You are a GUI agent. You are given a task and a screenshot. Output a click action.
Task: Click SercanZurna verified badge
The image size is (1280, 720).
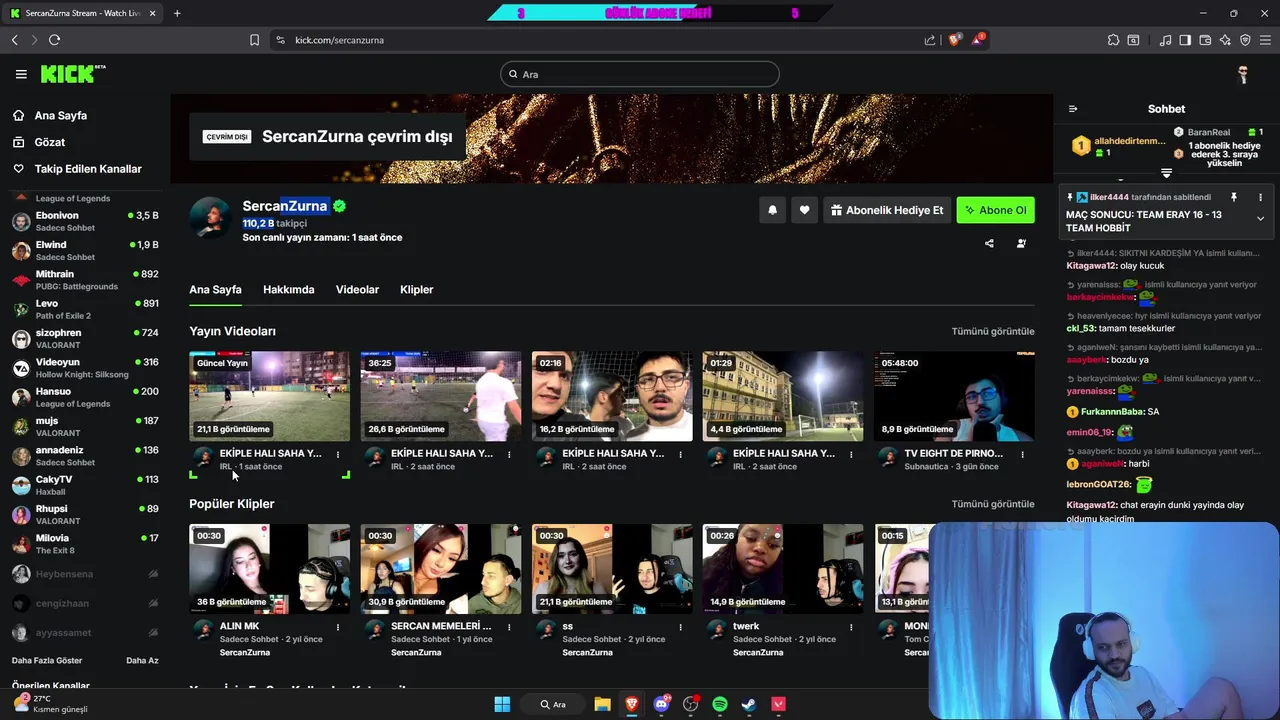pos(339,206)
